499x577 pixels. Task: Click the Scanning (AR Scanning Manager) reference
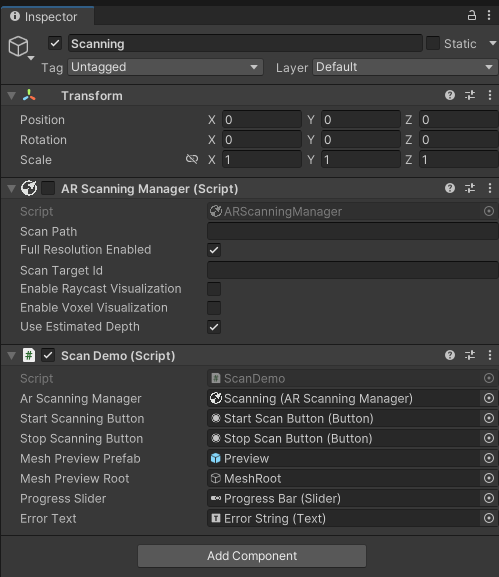(x=343, y=399)
